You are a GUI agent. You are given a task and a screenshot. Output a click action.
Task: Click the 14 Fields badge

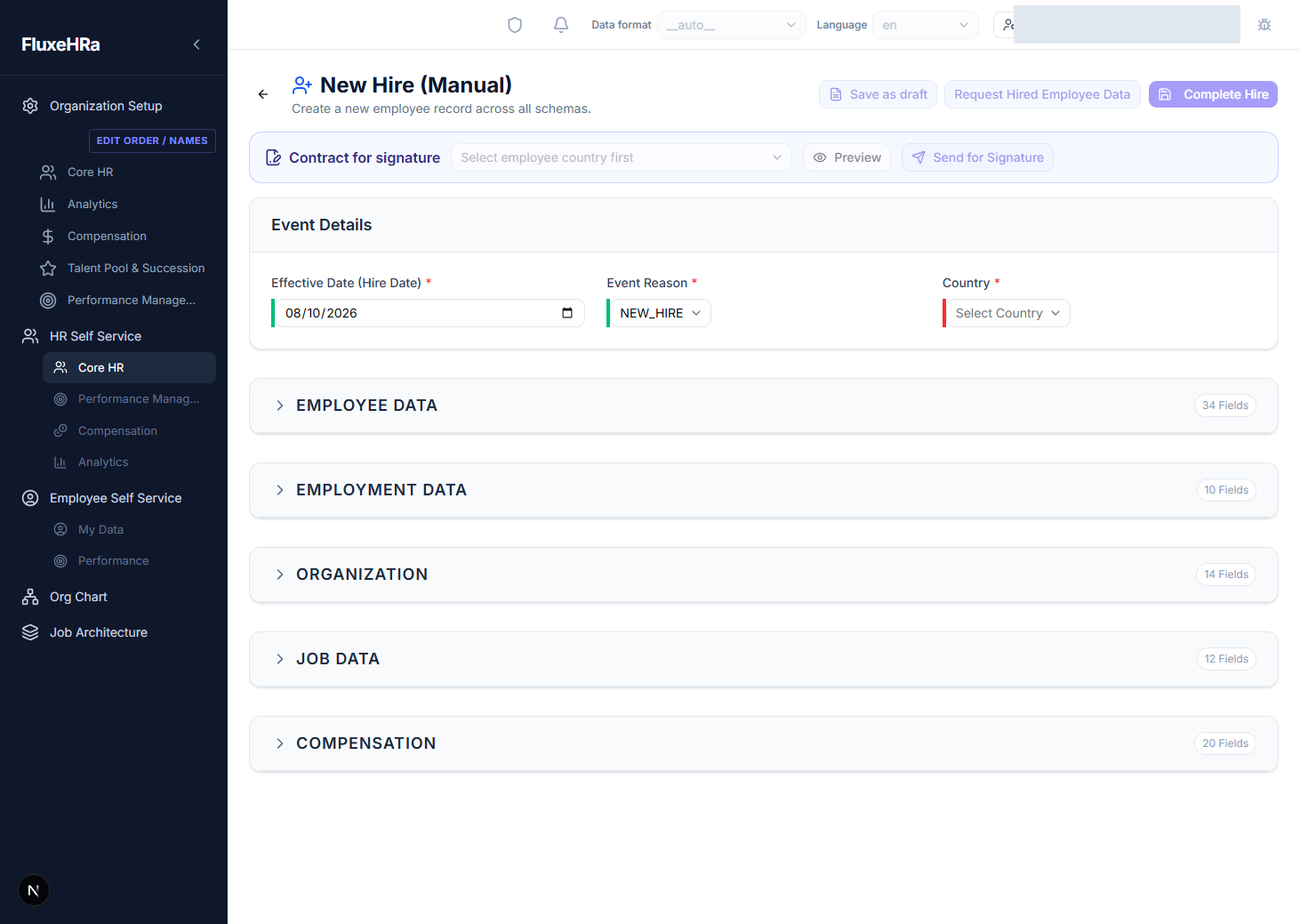(1226, 574)
